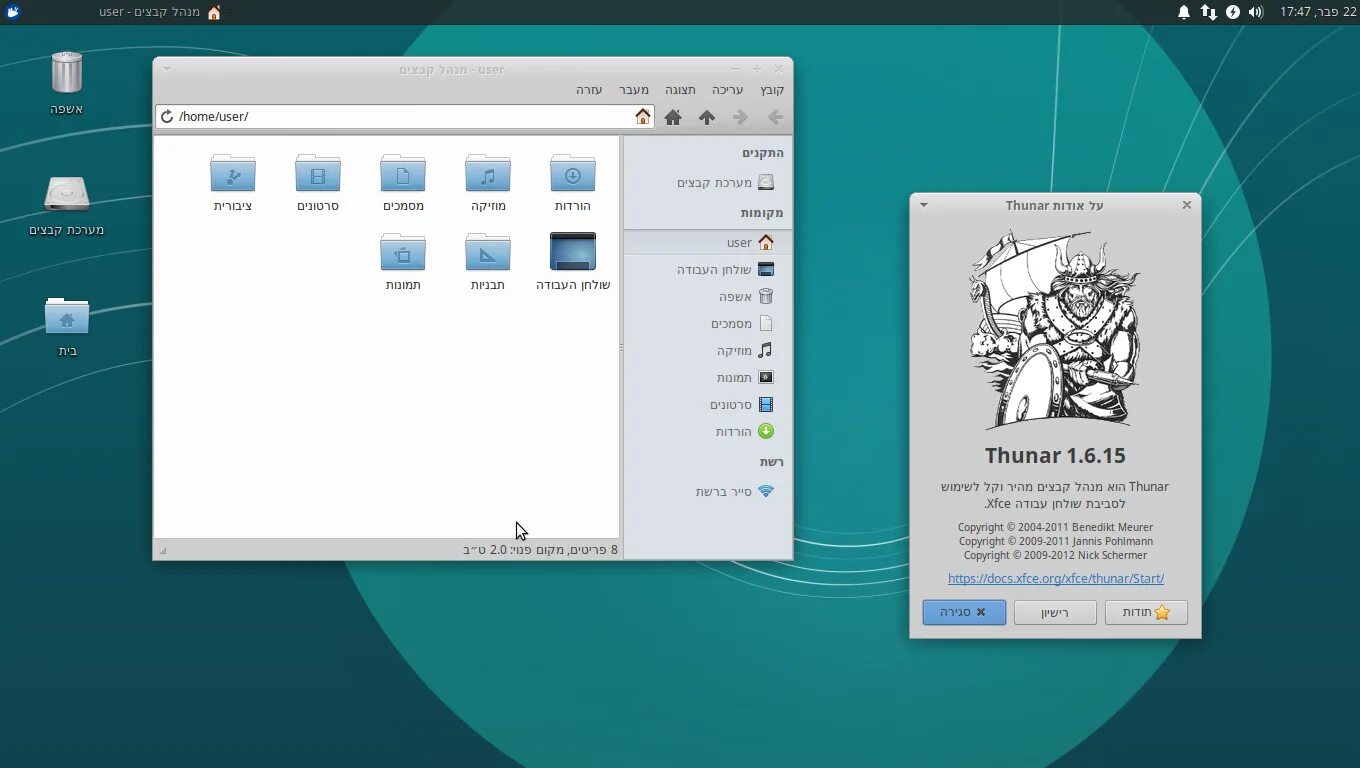Open the אשפה trash desktop icon
Screen dimensions: 1360x768
coord(66,73)
